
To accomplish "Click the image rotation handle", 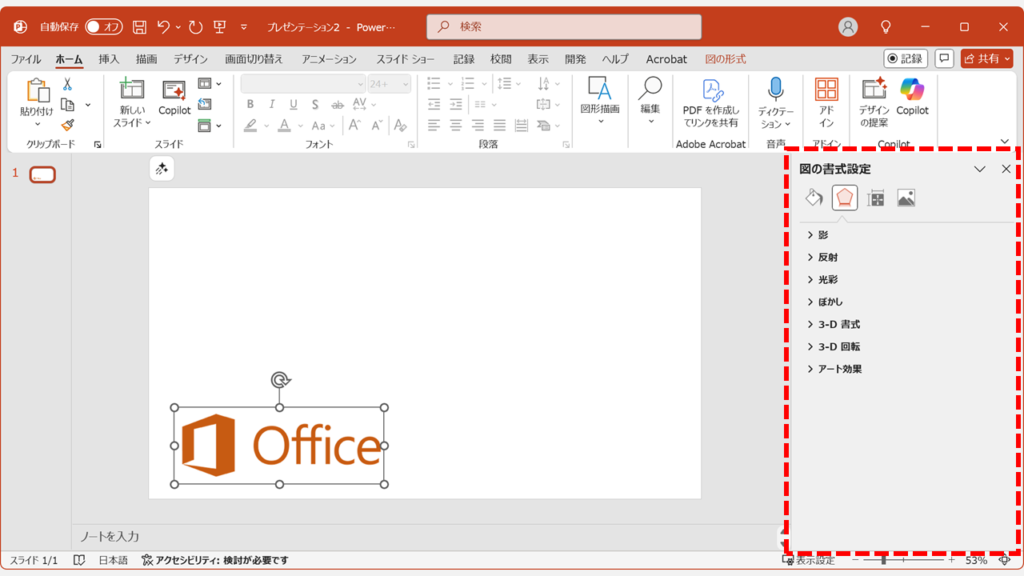I will click(280, 380).
